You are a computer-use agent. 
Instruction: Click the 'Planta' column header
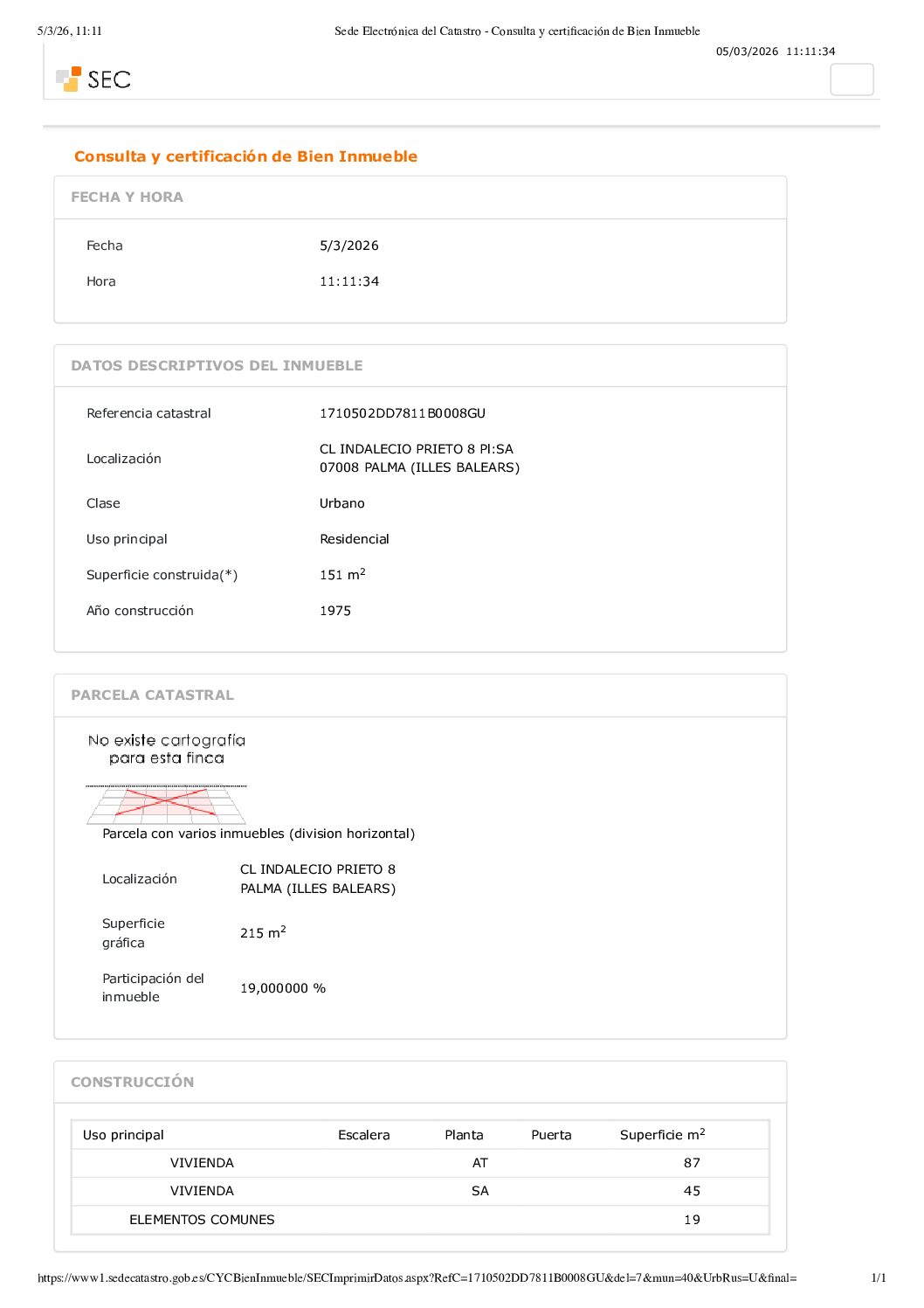point(464,1135)
